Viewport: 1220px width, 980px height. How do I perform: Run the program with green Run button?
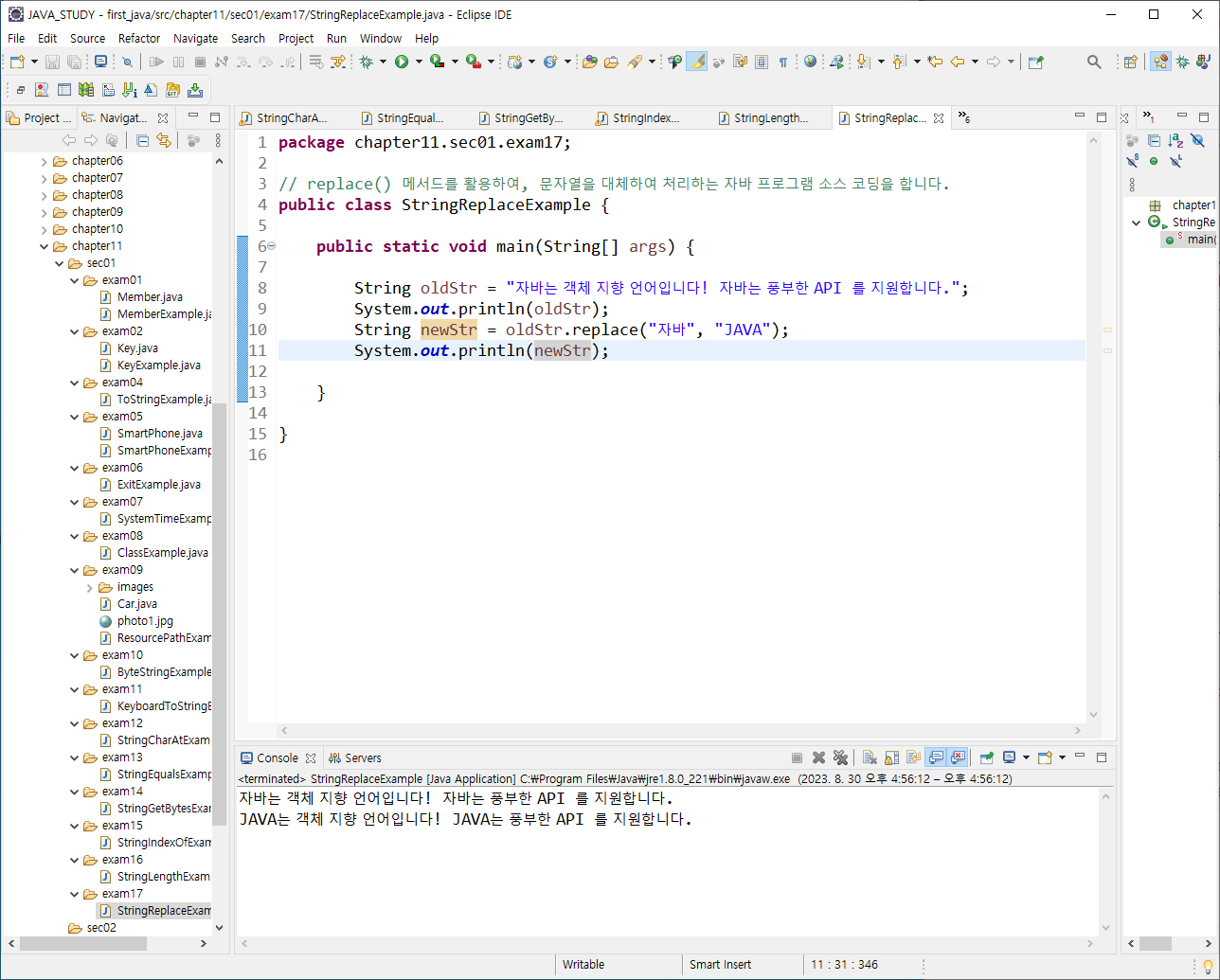tap(402, 62)
